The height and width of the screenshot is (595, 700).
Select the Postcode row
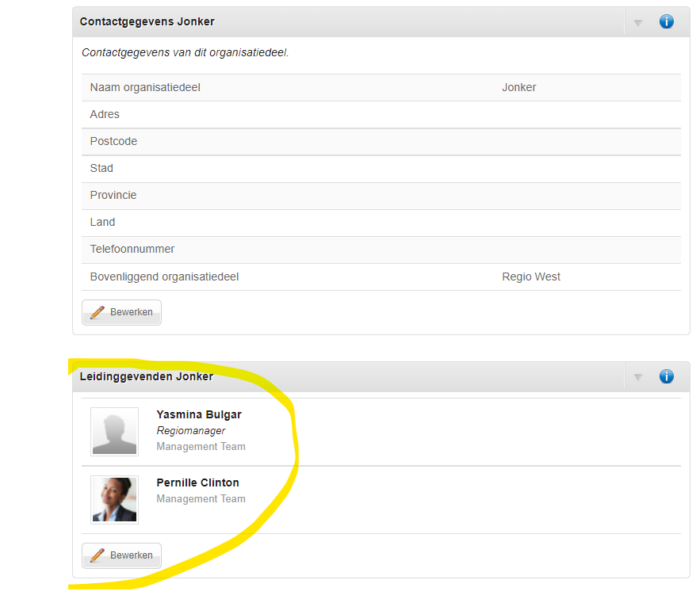(x=381, y=142)
